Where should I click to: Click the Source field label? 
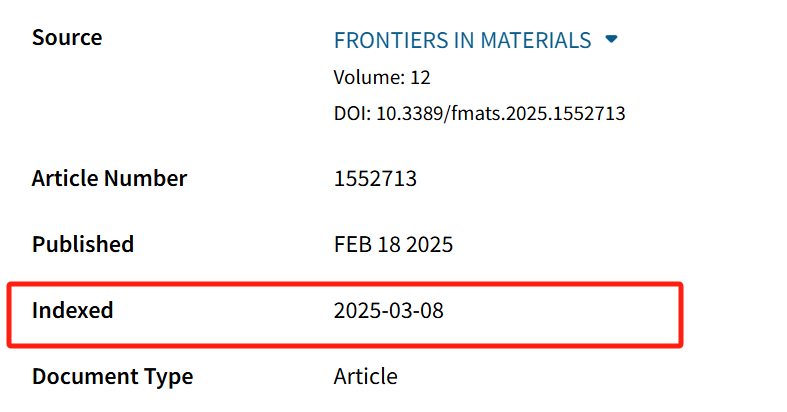[67, 38]
